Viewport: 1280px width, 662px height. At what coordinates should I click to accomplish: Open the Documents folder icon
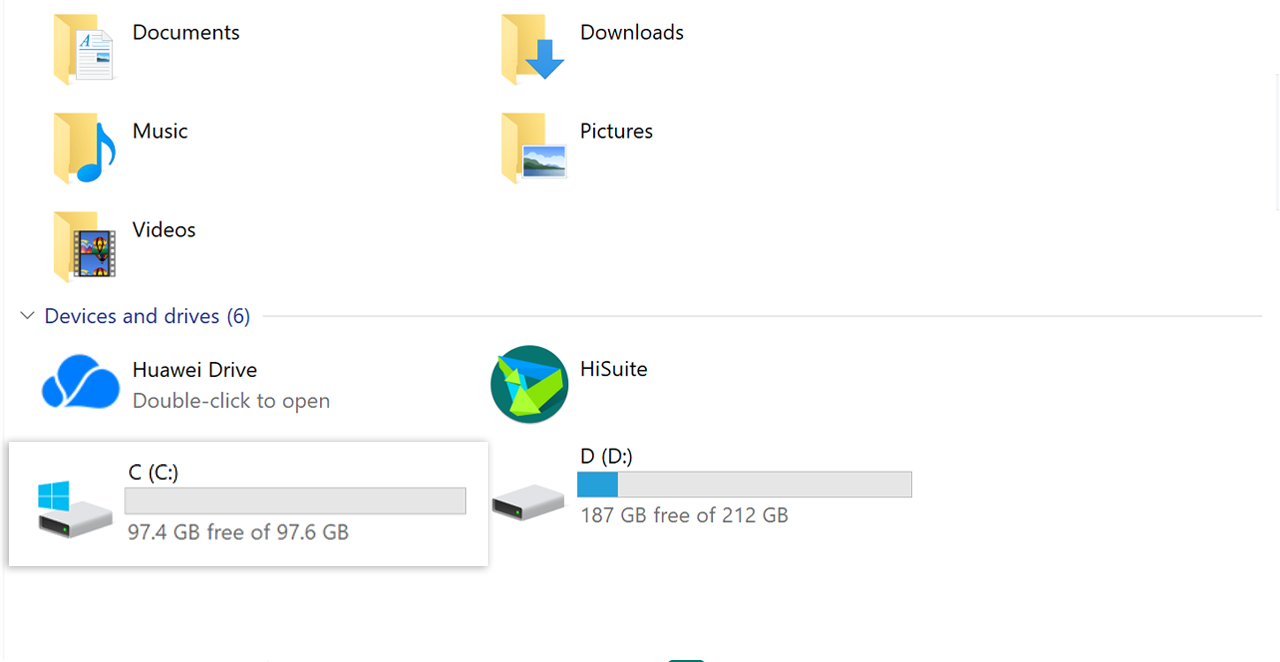(x=84, y=50)
